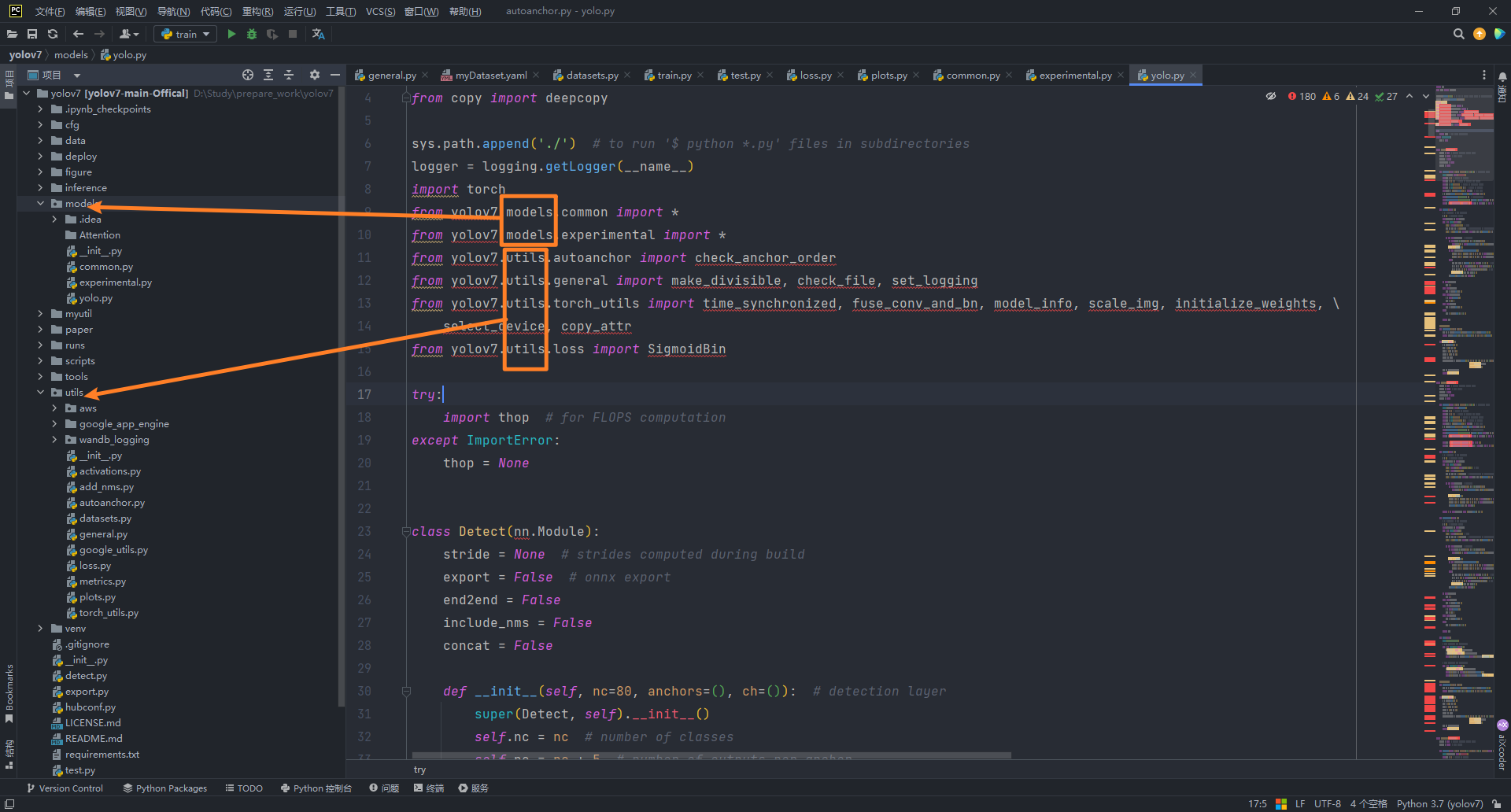Open the TODO tool window

click(244, 788)
